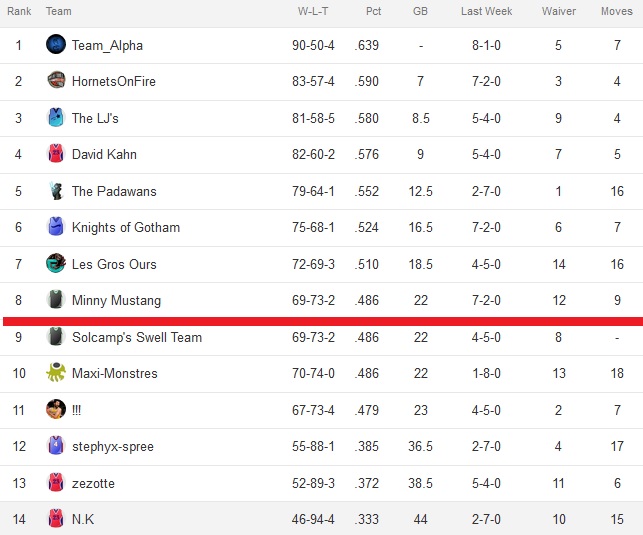643x535 pixels.
Task: Click N.K team name
Action: pyautogui.click(x=83, y=519)
